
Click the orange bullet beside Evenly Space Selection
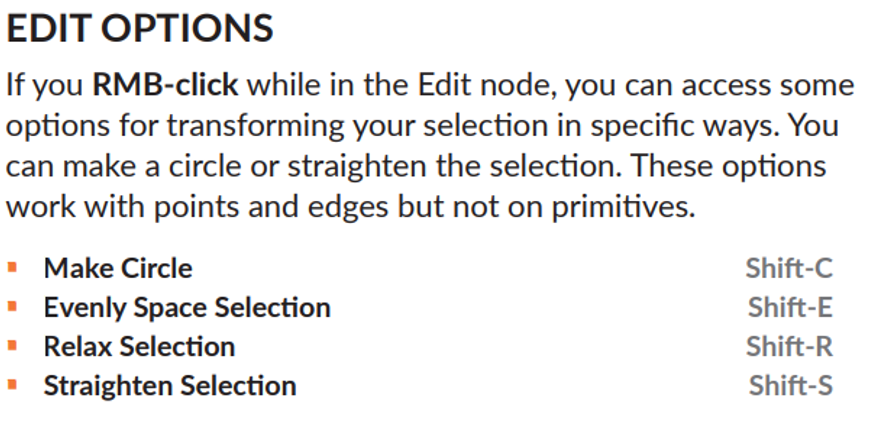pyautogui.click(x=13, y=307)
